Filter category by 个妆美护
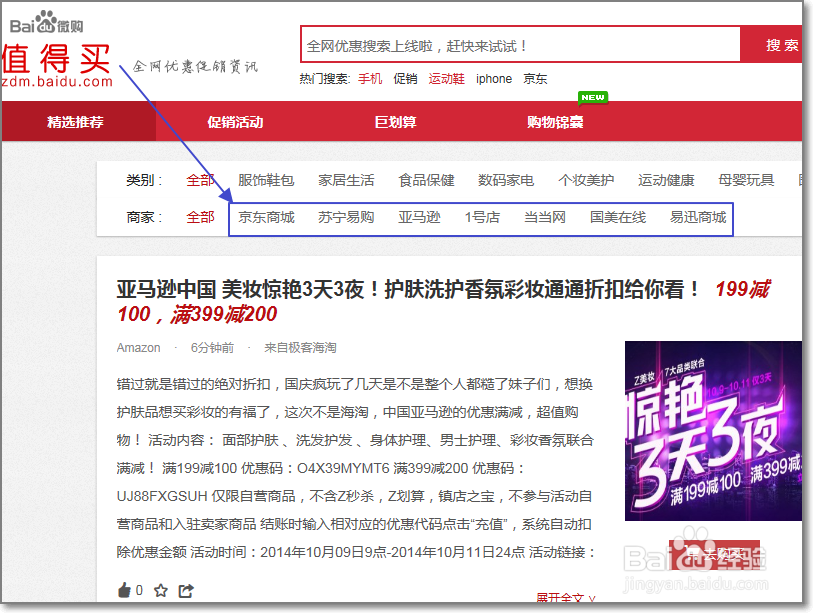The height and width of the screenshot is (613, 813). (586, 180)
